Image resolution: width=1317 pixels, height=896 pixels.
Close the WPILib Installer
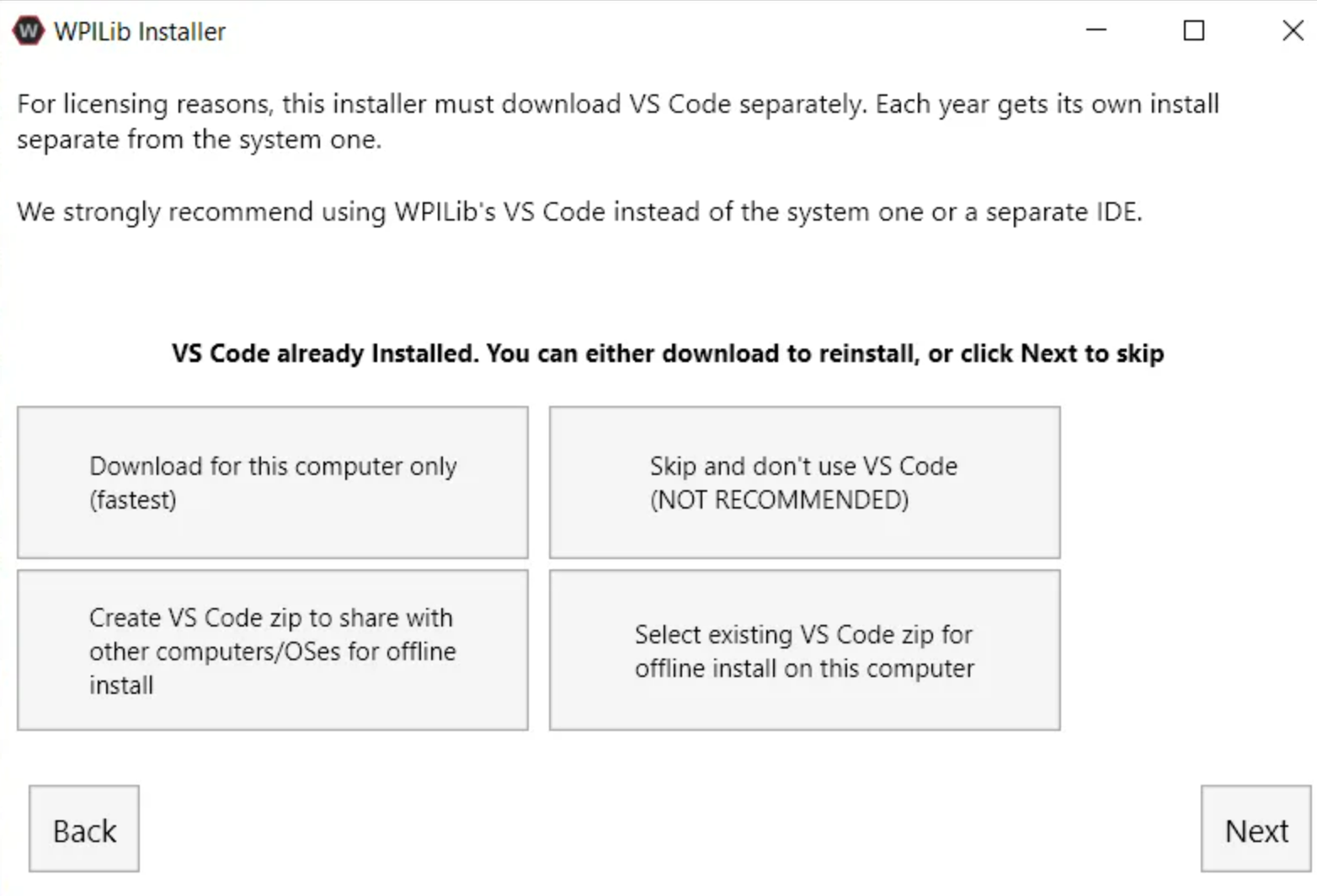1292,30
